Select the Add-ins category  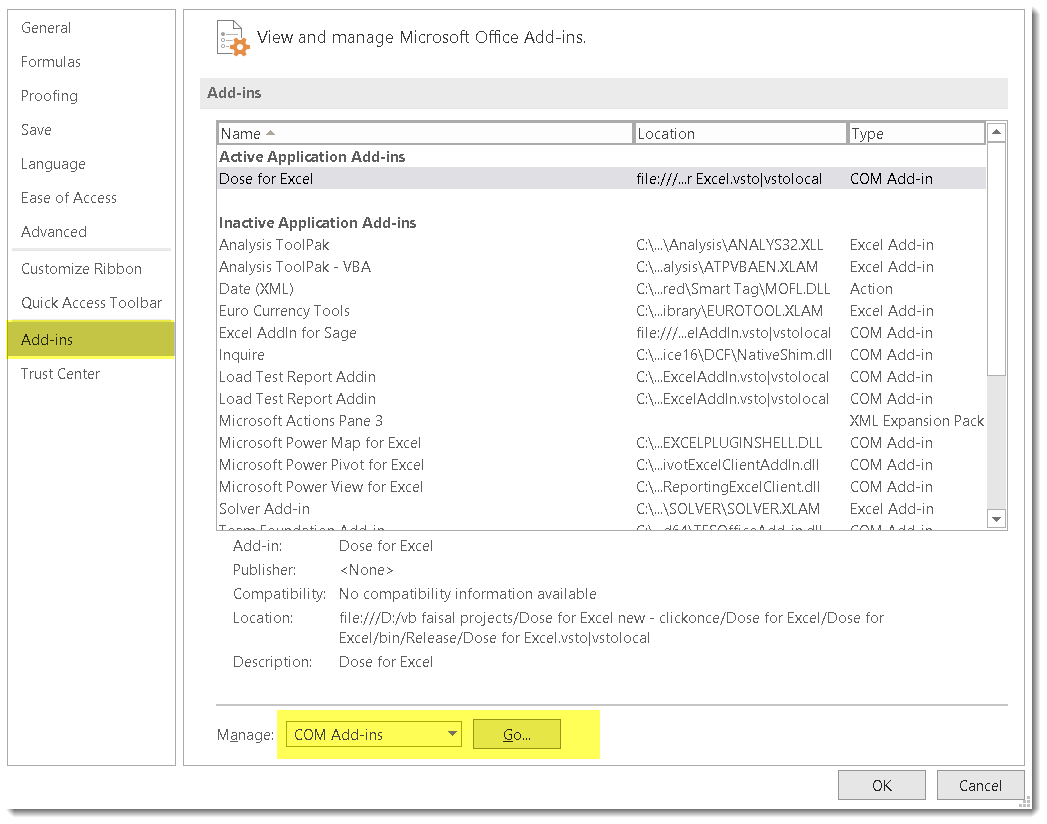[91, 340]
